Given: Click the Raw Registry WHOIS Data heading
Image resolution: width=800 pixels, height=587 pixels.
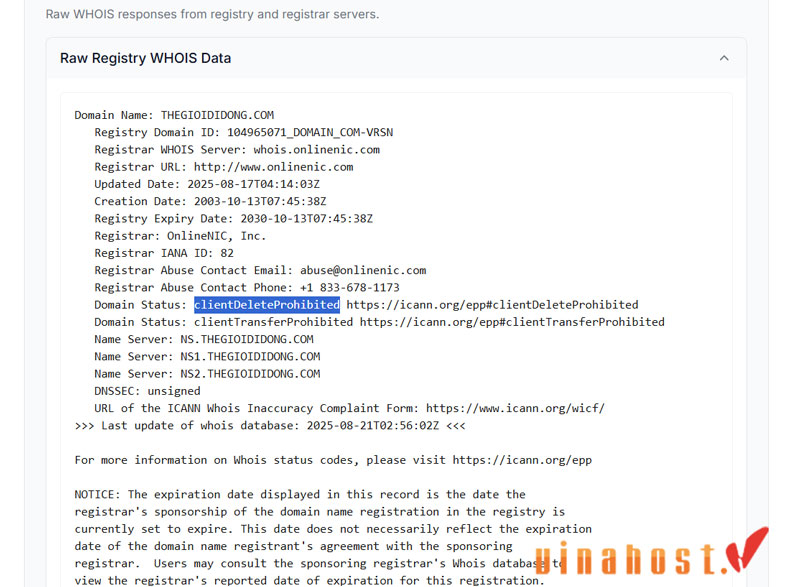Looking at the screenshot, I should pos(145,58).
